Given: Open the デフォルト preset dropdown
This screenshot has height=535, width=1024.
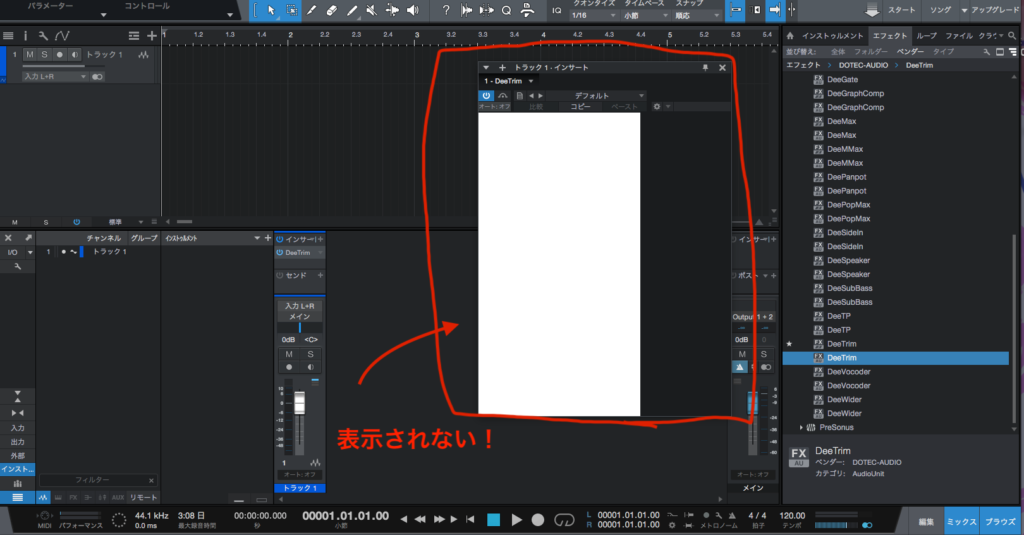Looking at the screenshot, I should click(592, 95).
